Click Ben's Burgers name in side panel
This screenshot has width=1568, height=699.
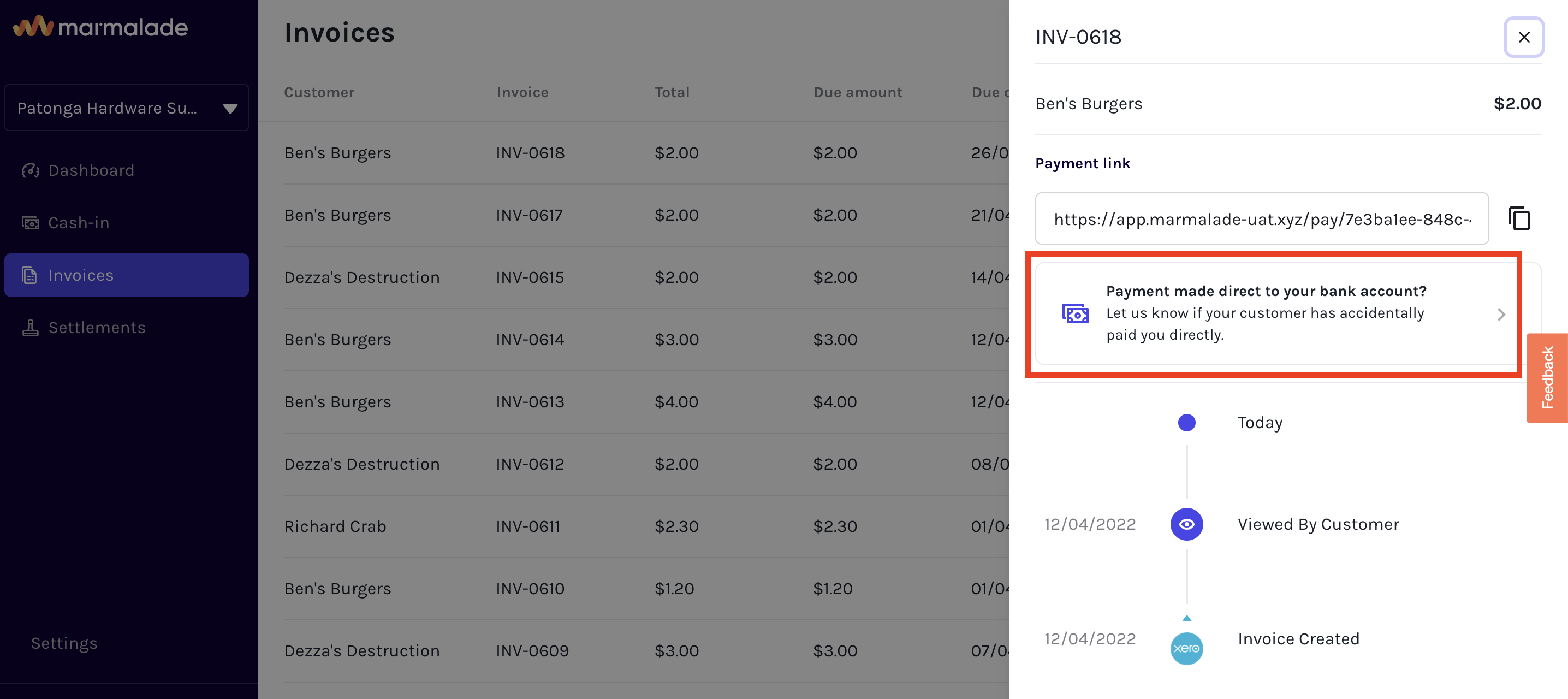click(x=1088, y=104)
